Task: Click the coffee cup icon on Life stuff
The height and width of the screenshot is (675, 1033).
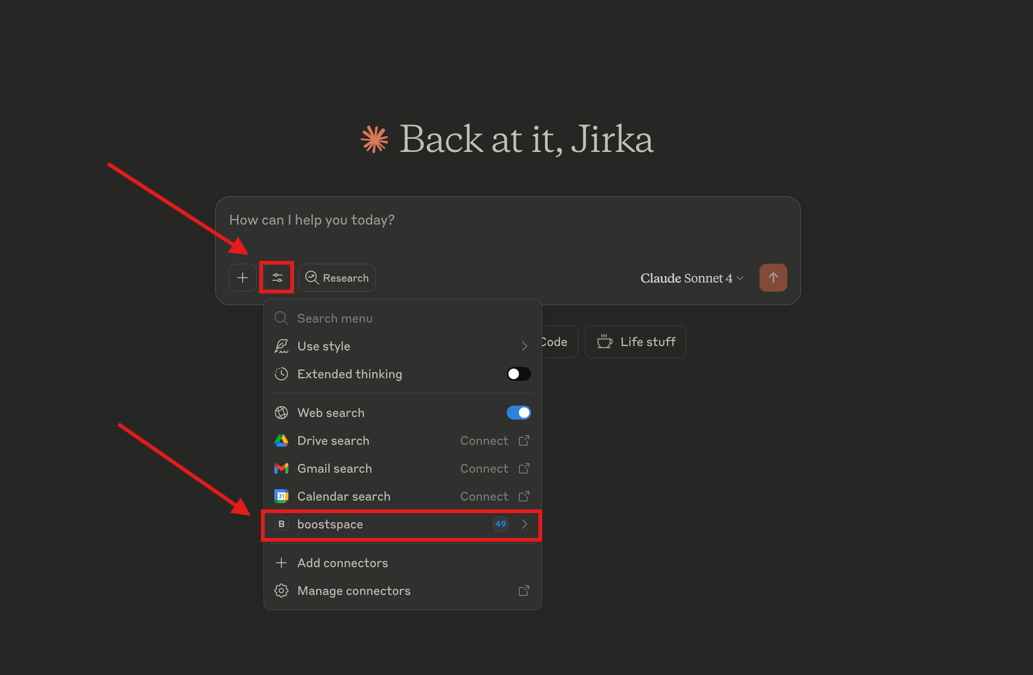Action: 605,342
